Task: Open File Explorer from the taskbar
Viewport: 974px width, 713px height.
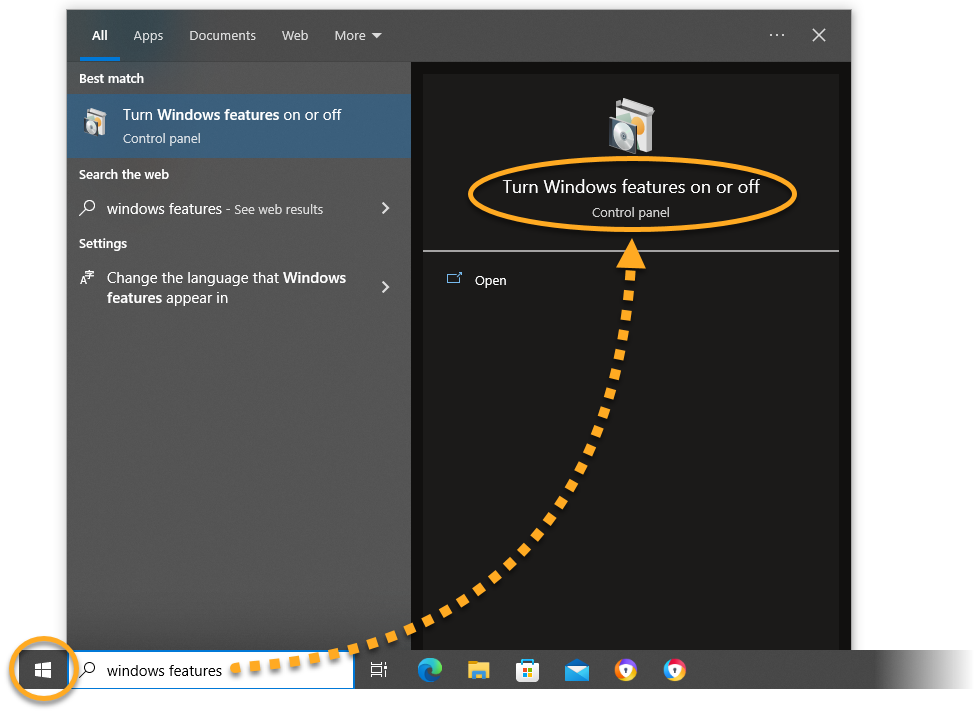Action: pyautogui.click(x=478, y=670)
